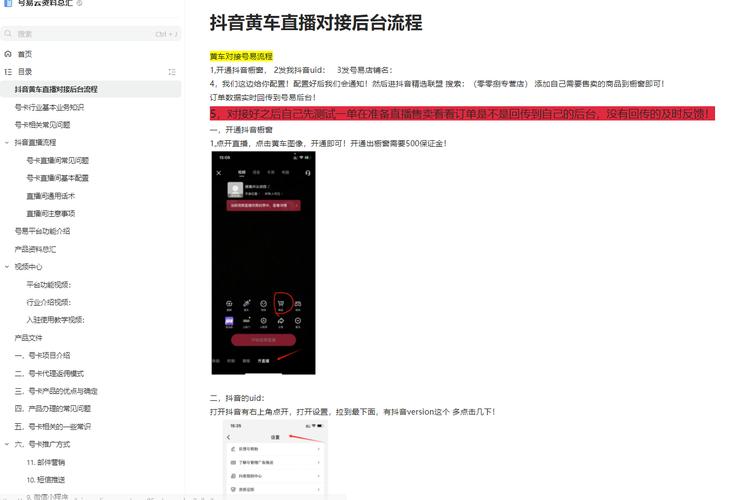The height and width of the screenshot is (500, 737).
Task: Open 六、号卡推广方式 page
Action: coord(42,444)
